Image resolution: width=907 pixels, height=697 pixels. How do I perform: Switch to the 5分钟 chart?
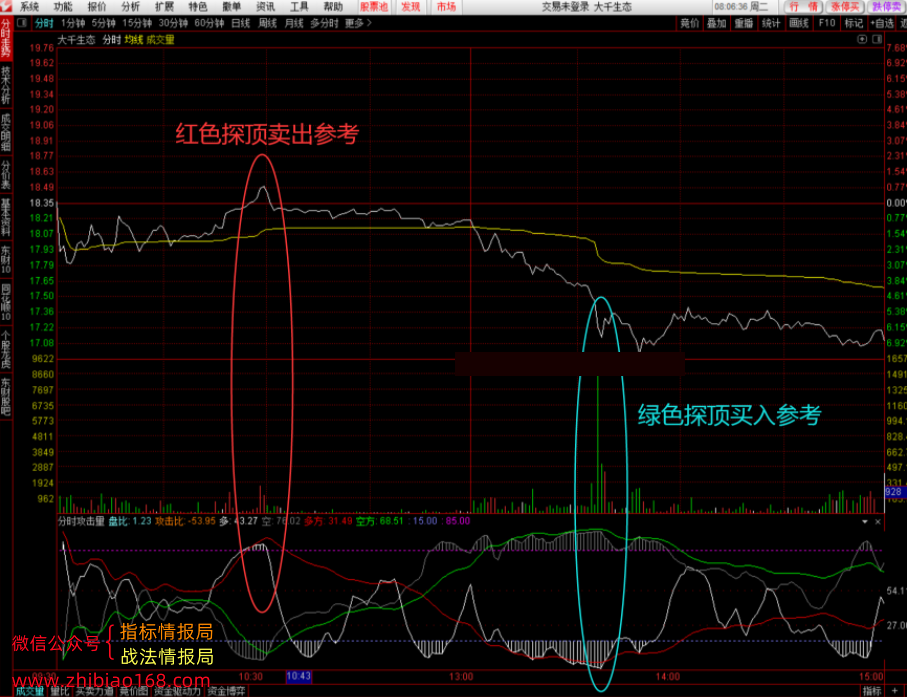click(104, 23)
